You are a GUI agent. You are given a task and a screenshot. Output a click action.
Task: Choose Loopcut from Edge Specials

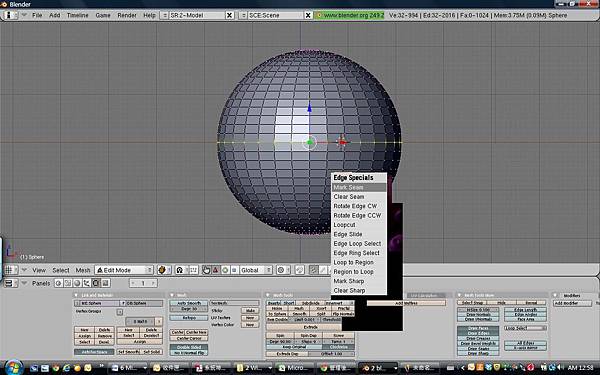359,225
